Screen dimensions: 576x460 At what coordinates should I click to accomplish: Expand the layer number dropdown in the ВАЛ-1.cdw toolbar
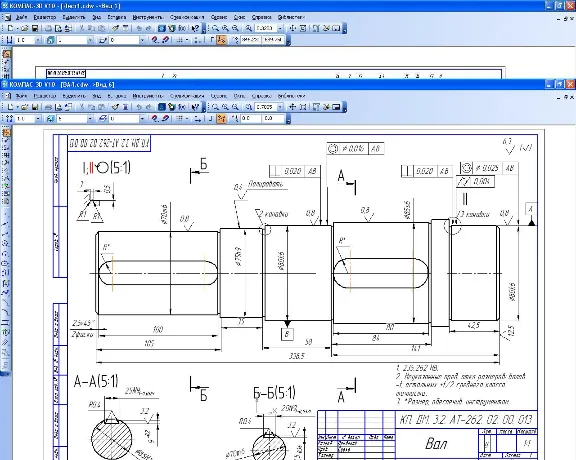click(x=142, y=118)
